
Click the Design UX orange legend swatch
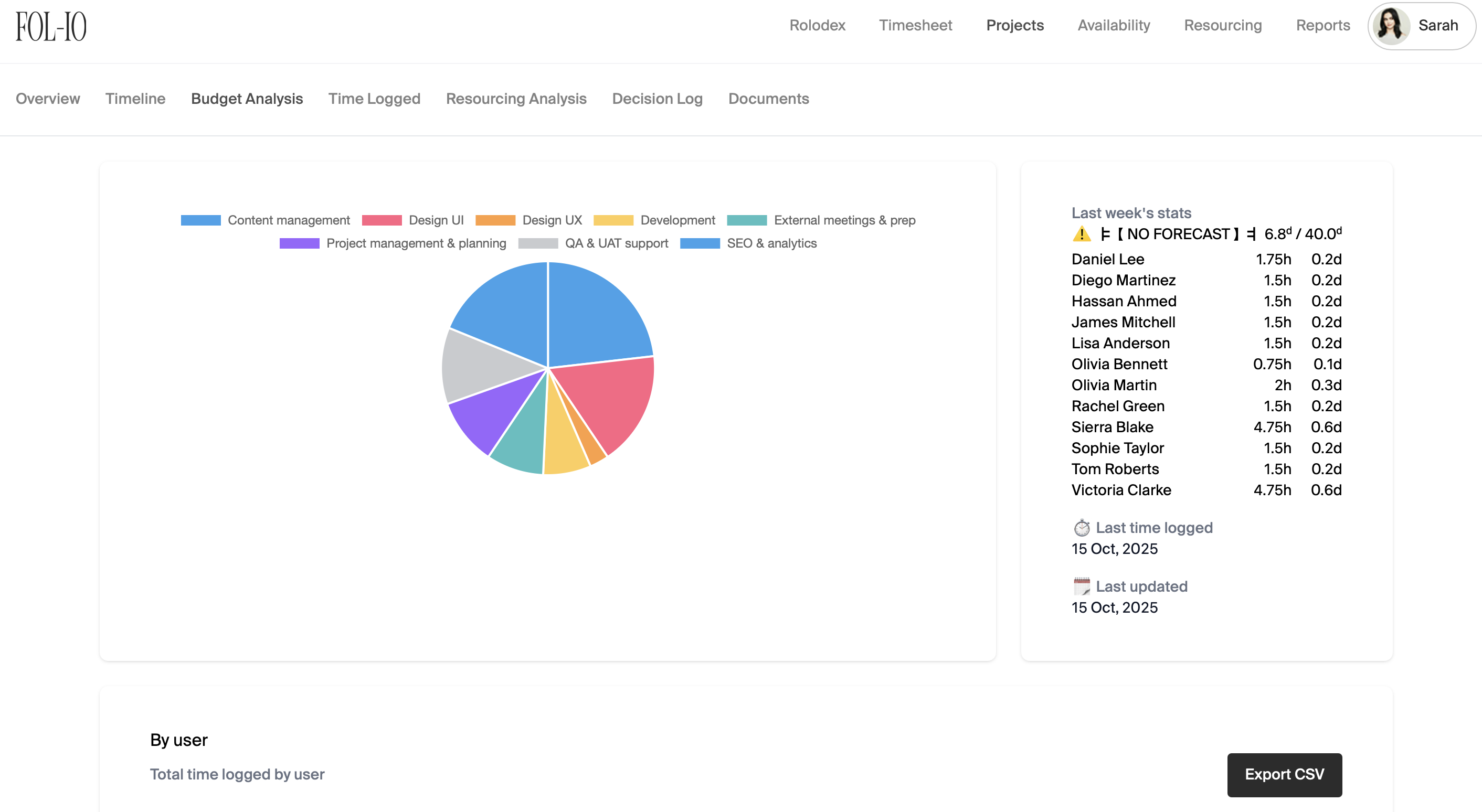click(495, 220)
